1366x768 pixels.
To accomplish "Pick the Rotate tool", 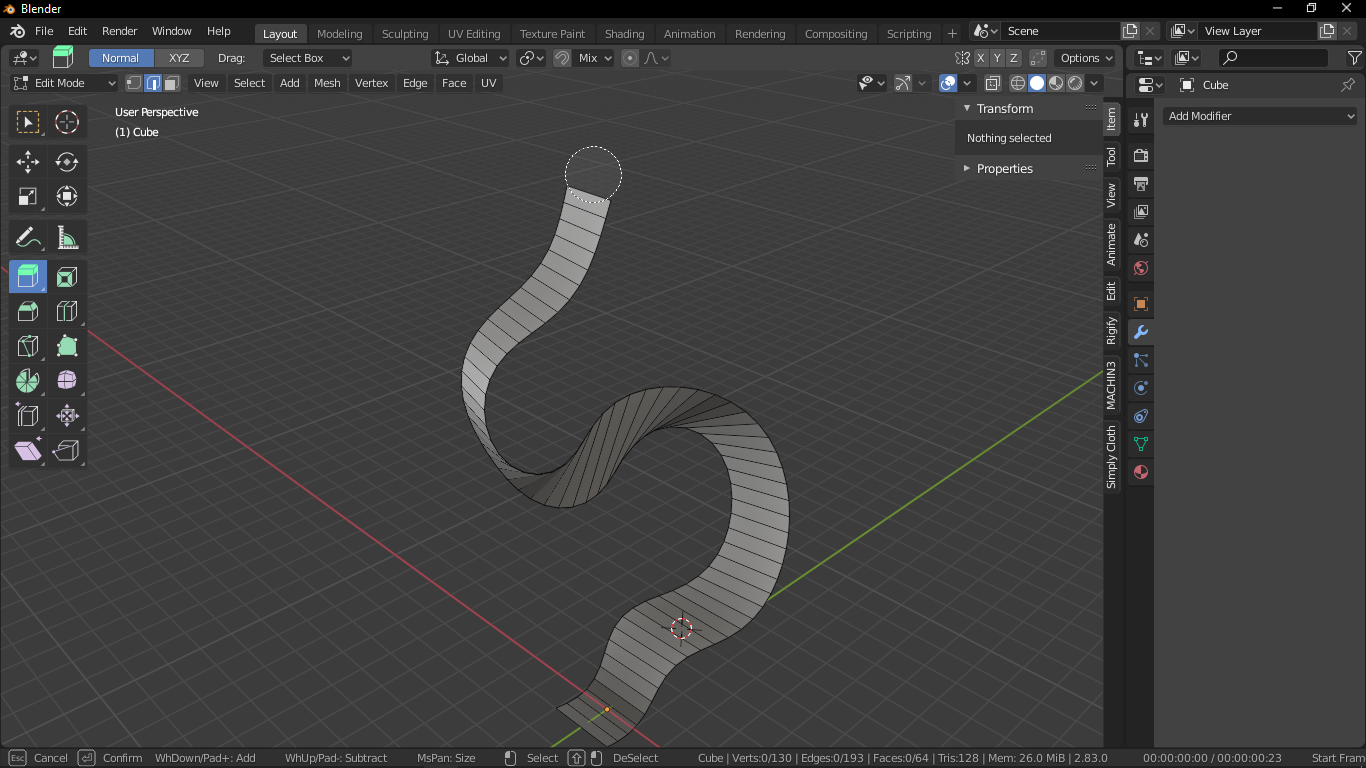I will coord(67,161).
